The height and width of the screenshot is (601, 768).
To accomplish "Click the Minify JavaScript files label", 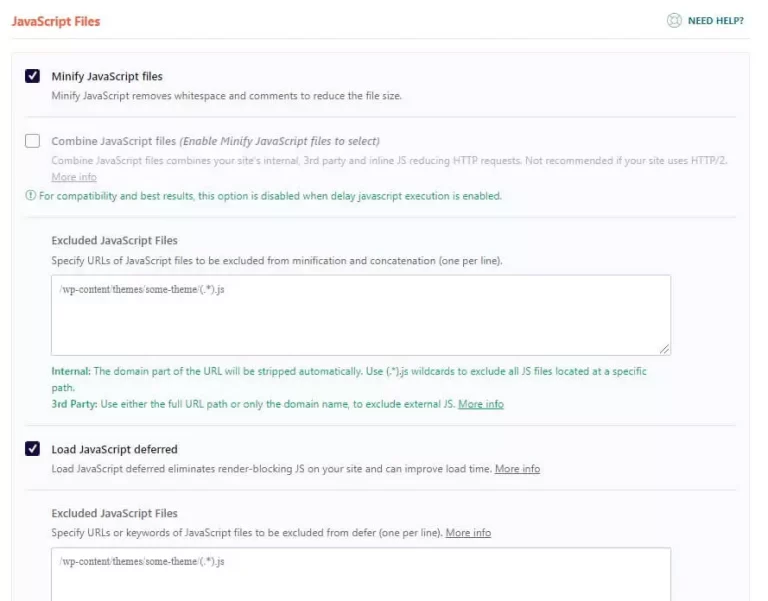I will click(107, 76).
